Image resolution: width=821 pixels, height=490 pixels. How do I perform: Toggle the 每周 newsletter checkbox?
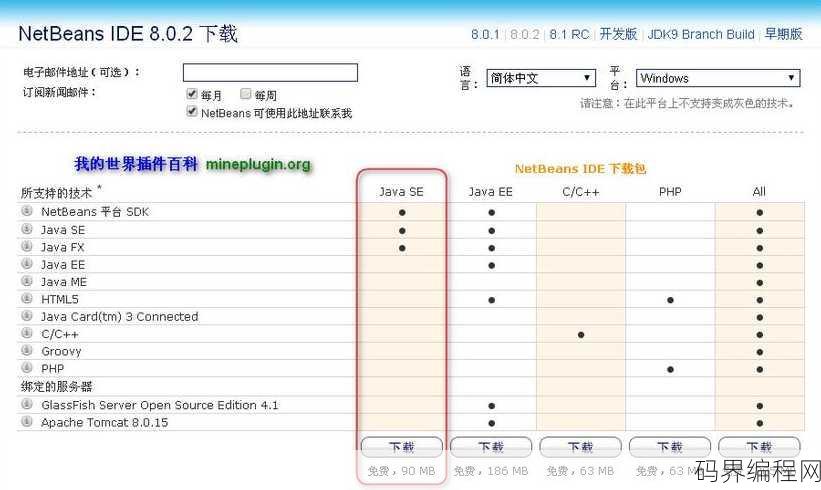246,94
